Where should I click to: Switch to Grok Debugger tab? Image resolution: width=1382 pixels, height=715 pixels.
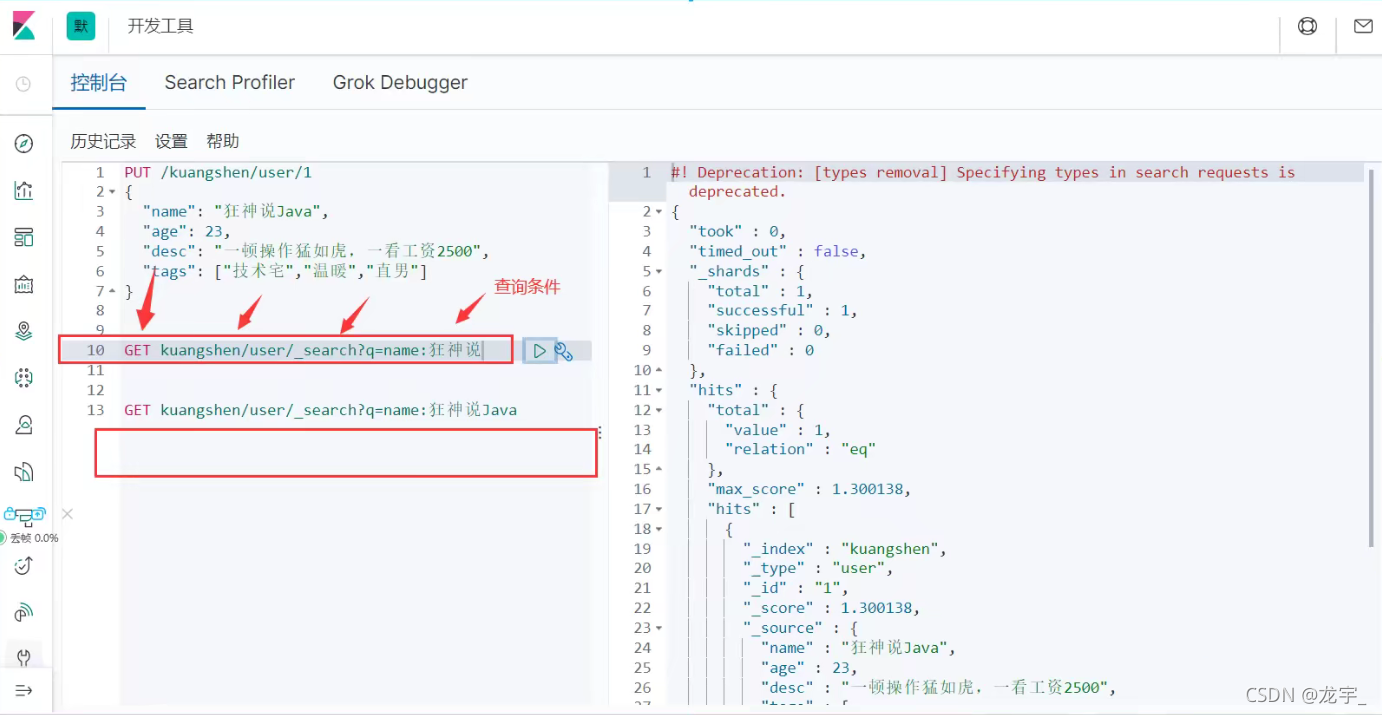click(x=400, y=83)
